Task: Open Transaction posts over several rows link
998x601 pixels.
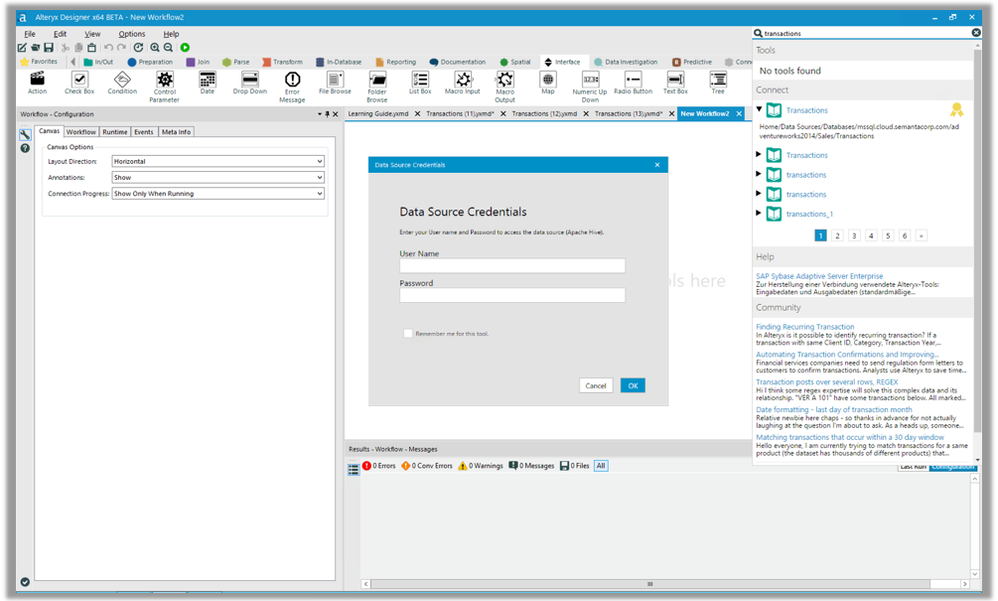Action: pos(827,382)
